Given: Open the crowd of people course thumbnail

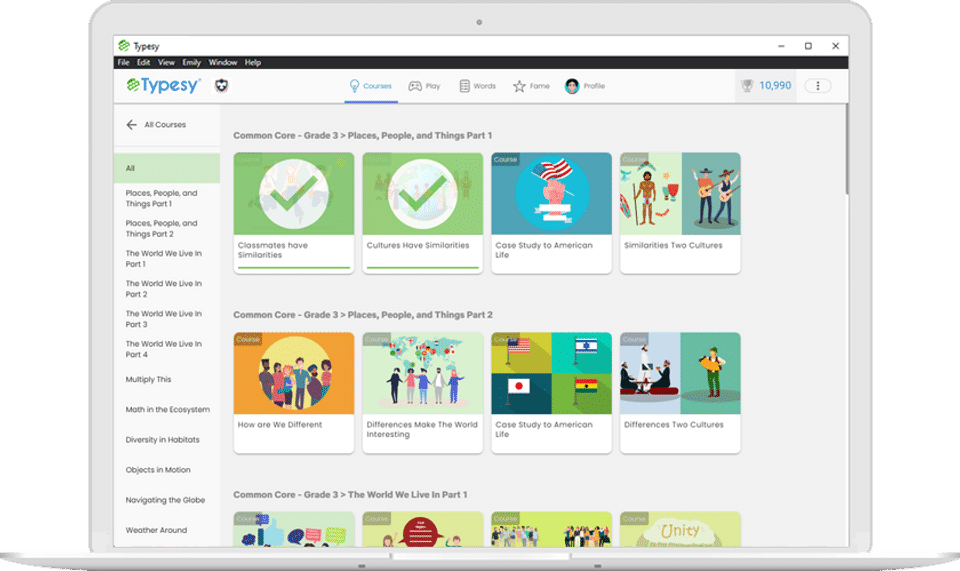Looking at the screenshot, I should click(551, 529).
